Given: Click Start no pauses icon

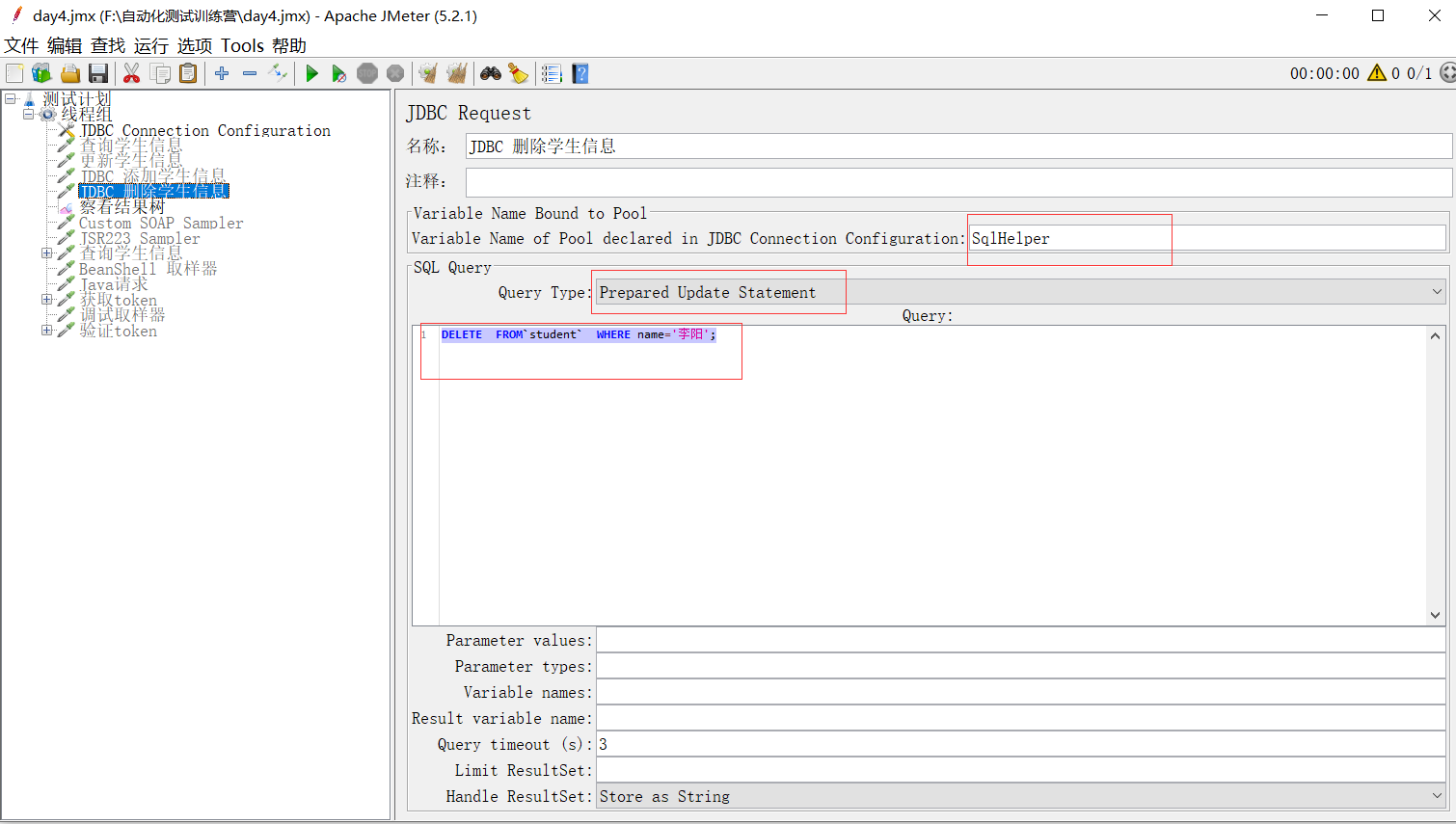Looking at the screenshot, I should pyautogui.click(x=339, y=73).
